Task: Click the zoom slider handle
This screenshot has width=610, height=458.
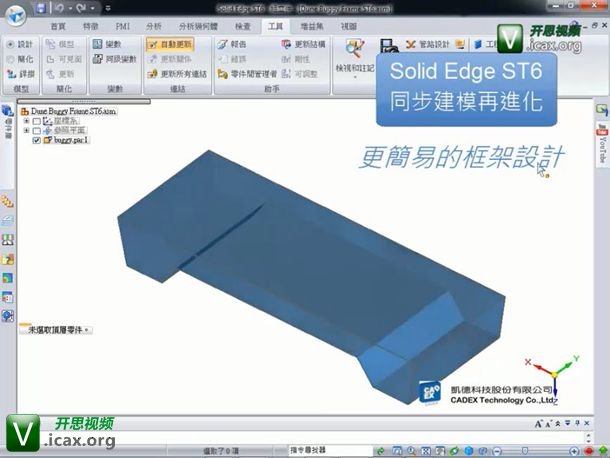Action: [524, 451]
